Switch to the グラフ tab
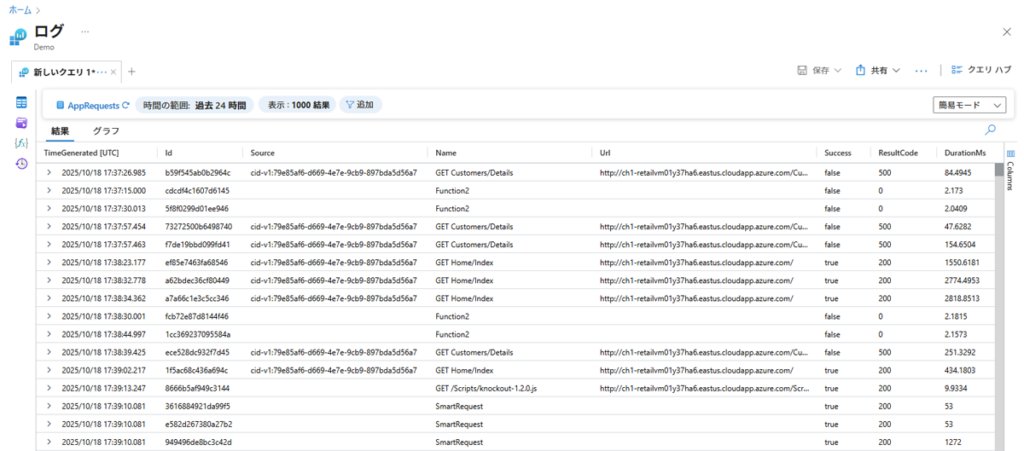The height and width of the screenshot is (451, 1024). coord(106,131)
